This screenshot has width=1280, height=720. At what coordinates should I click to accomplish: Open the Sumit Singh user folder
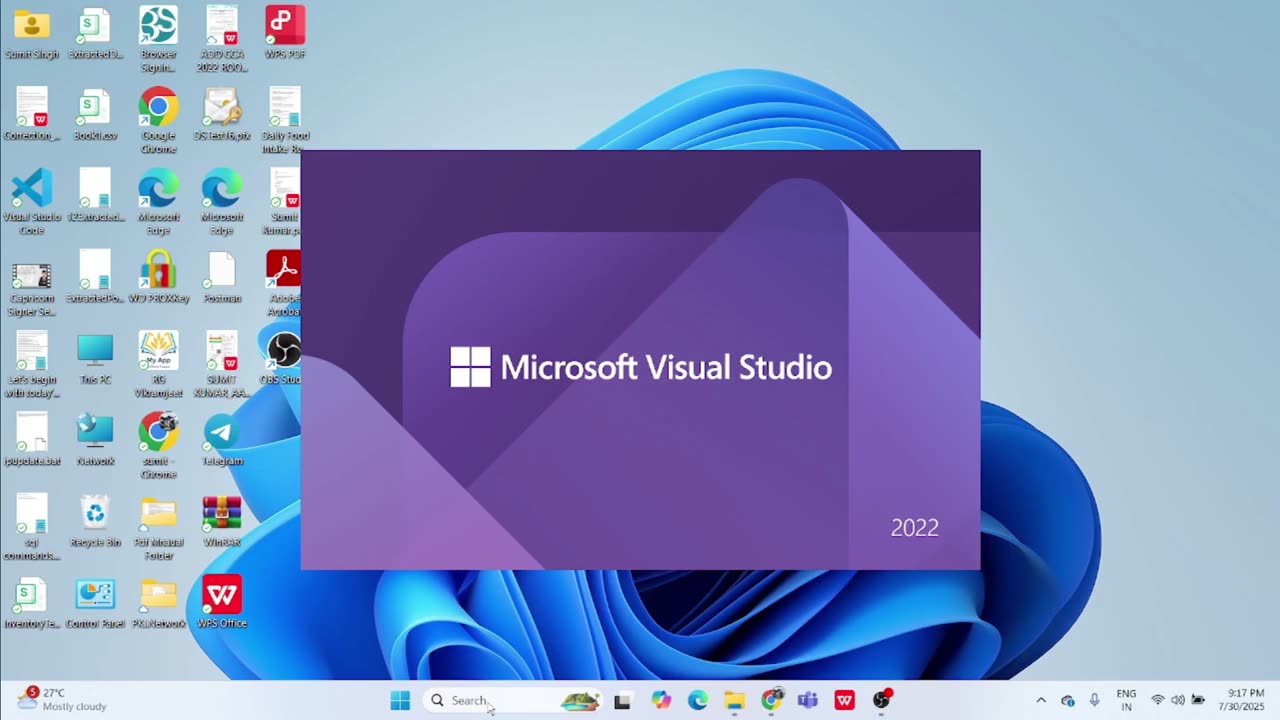click(31, 33)
